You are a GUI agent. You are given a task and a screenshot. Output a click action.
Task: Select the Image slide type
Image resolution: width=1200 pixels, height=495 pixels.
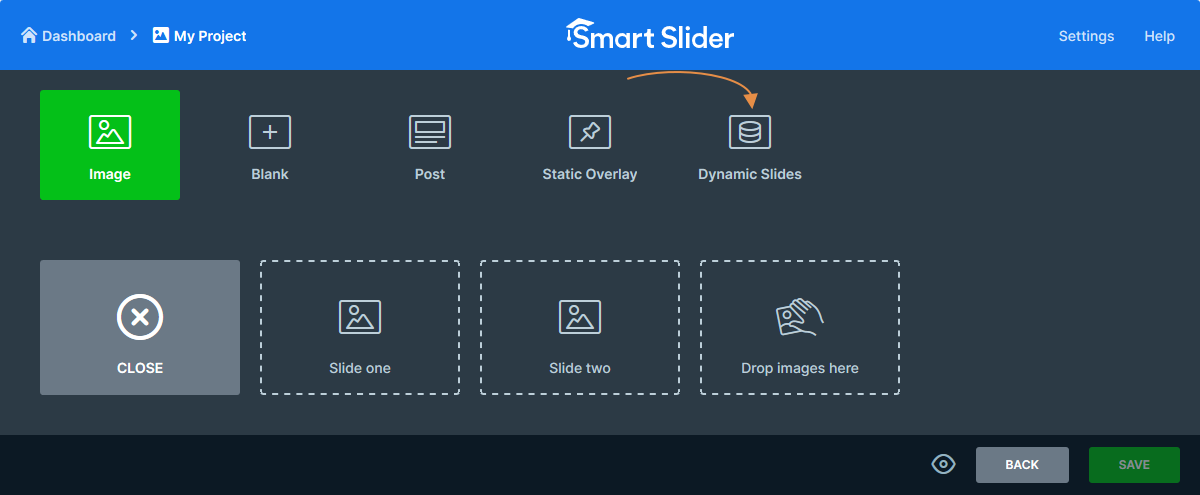coord(110,145)
